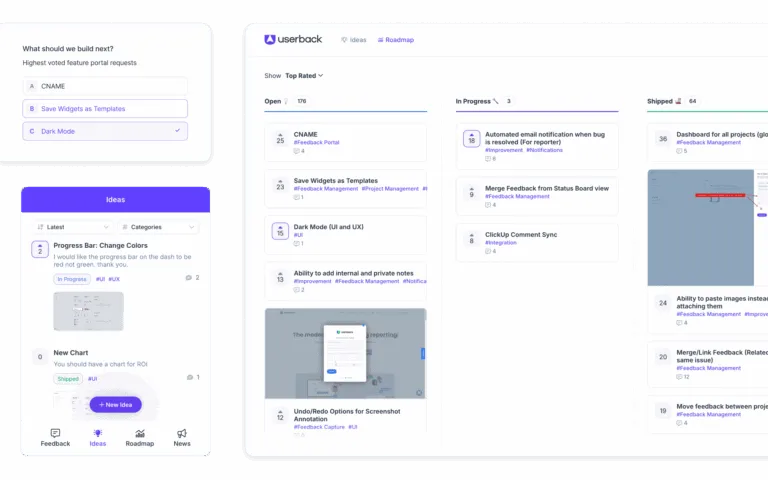This screenshot has height=480, width=768.
Task: Select poll option B Save Widgets as Templates
Action: (x=105, y=109)
